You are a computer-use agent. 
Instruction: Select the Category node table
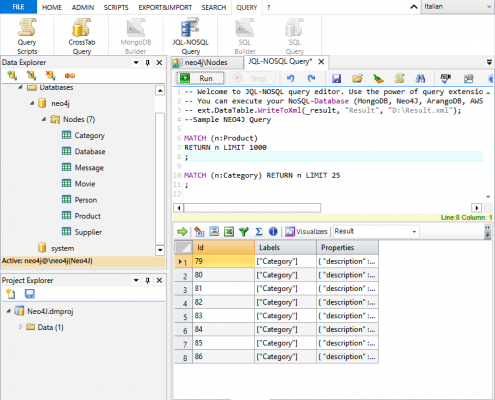coord(89,135)
